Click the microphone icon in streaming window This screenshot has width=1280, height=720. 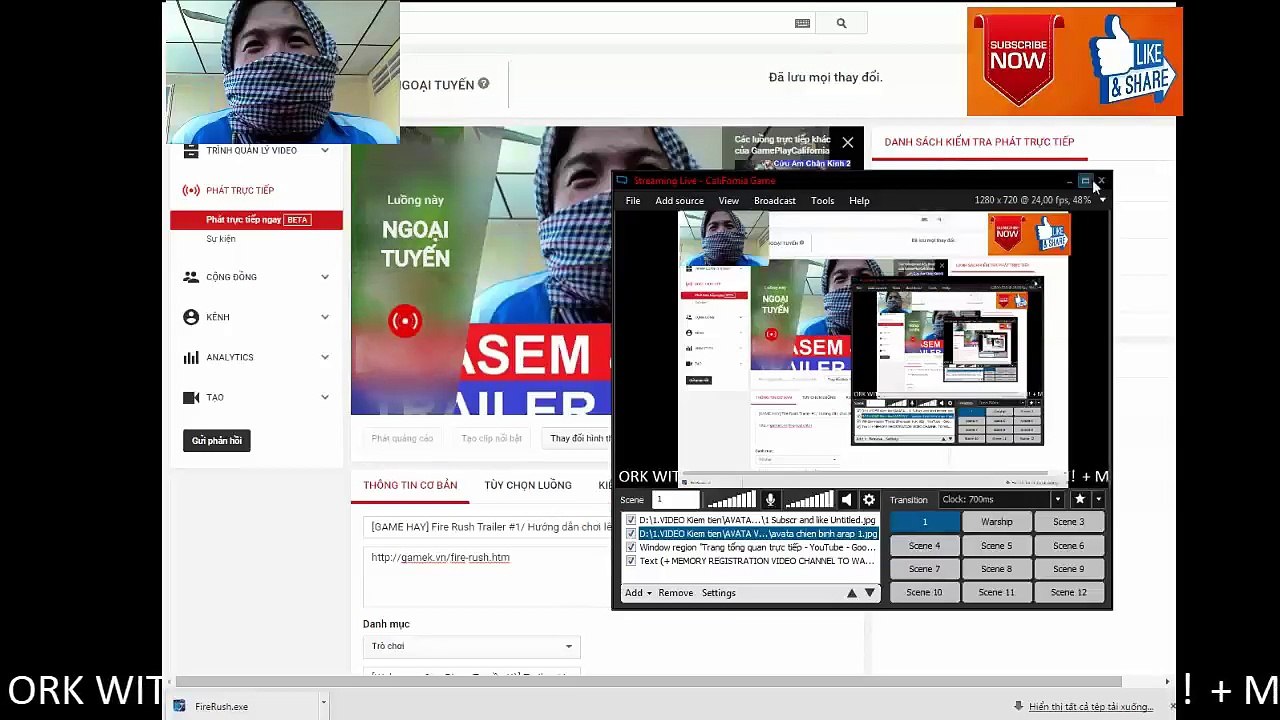(770, 500)
